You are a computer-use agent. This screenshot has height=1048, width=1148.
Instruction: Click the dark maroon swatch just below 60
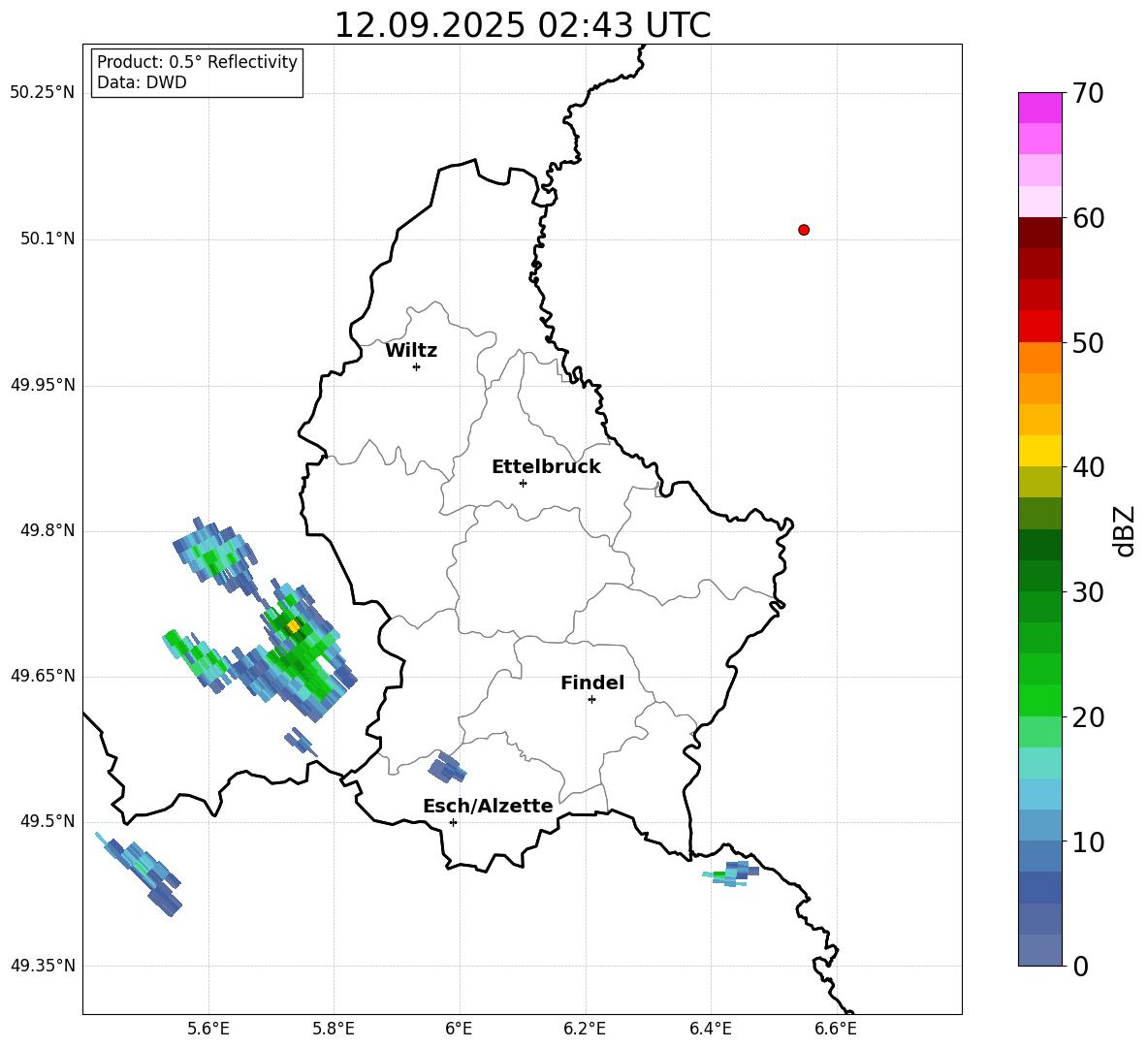click(1039, 233)
